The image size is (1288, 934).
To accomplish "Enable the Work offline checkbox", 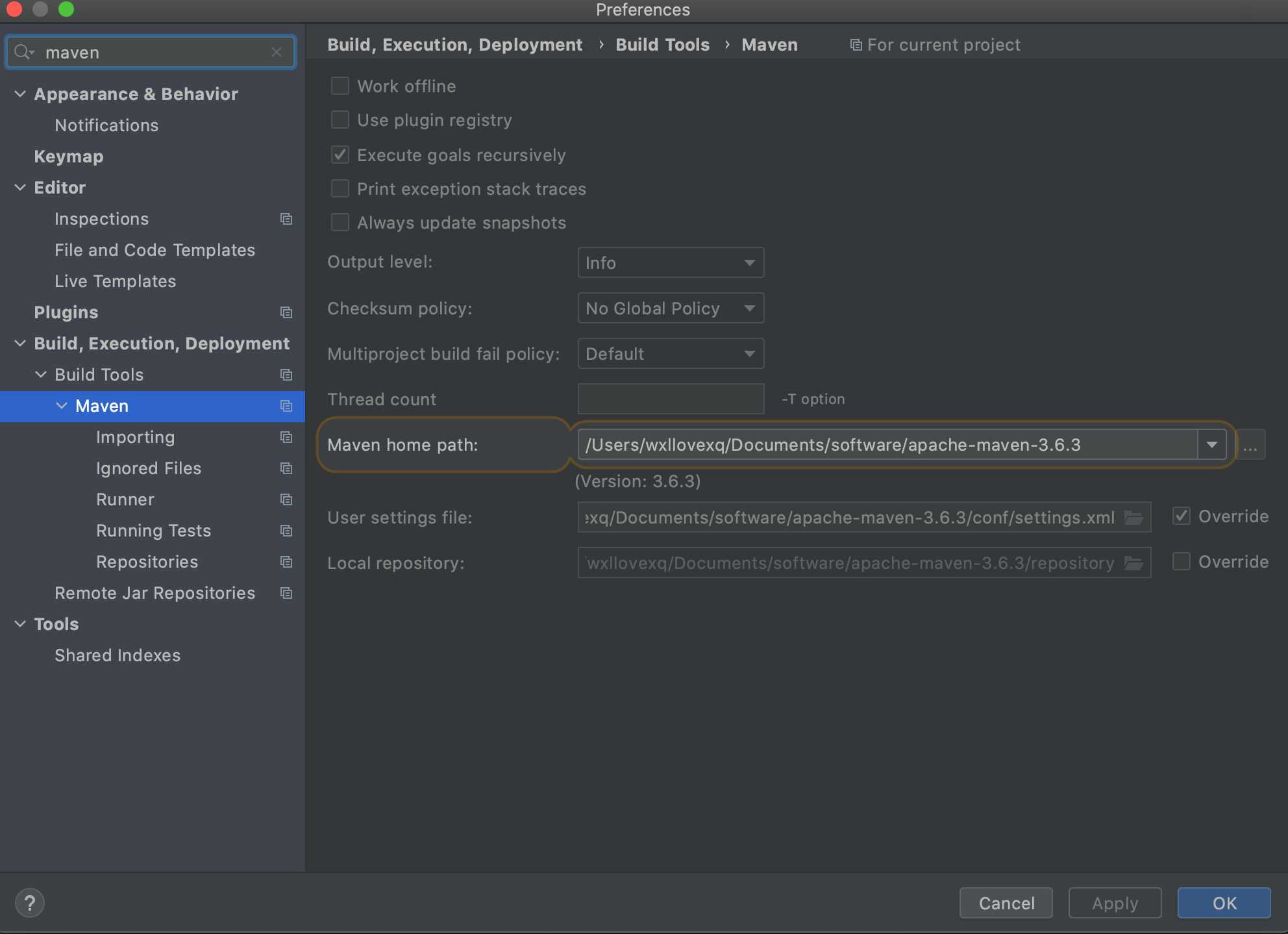I will pos(340,86).
